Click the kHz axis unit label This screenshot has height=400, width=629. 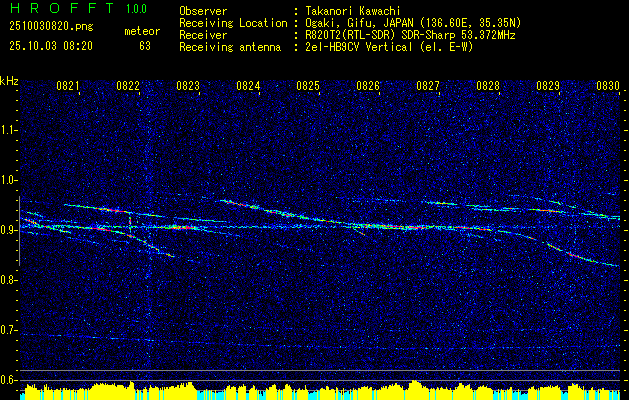pyautogui.click(x=9, y=81)
